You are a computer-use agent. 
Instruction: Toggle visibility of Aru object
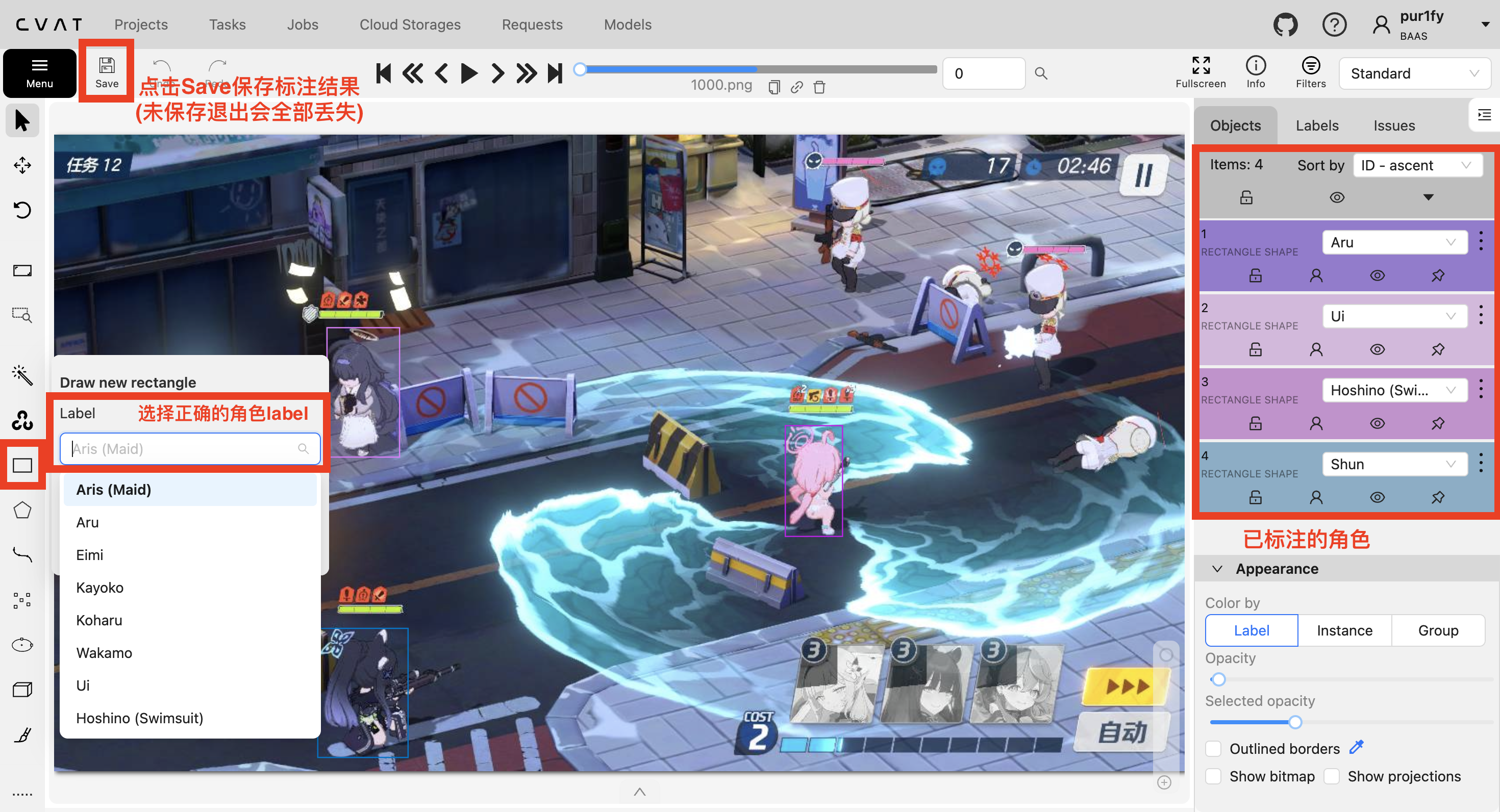pos(1377,275)
